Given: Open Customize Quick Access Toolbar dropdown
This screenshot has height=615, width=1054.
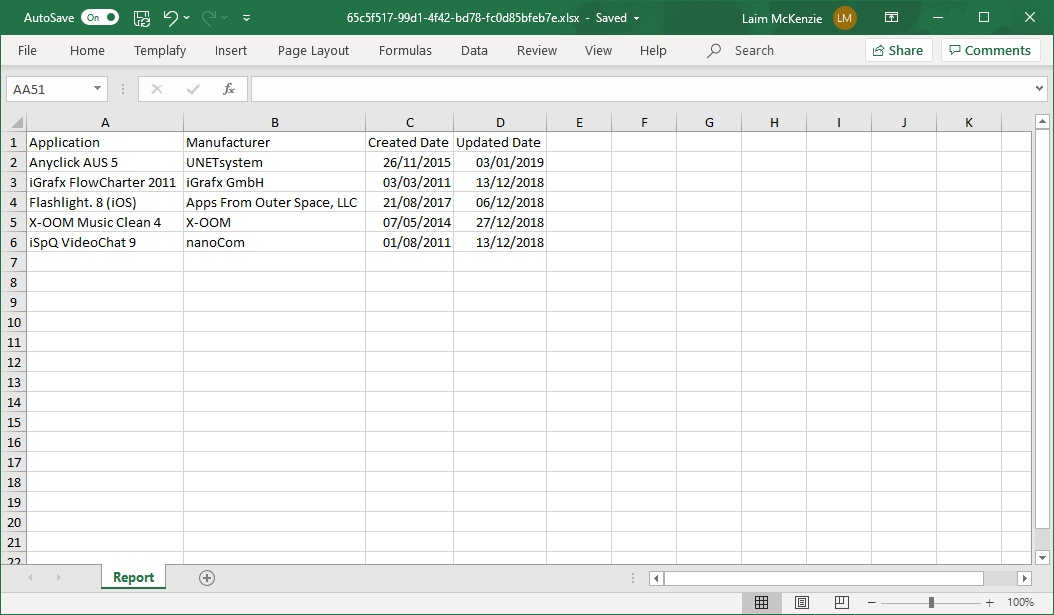Looking at the screenshot, I should click(x=246, y=18).
